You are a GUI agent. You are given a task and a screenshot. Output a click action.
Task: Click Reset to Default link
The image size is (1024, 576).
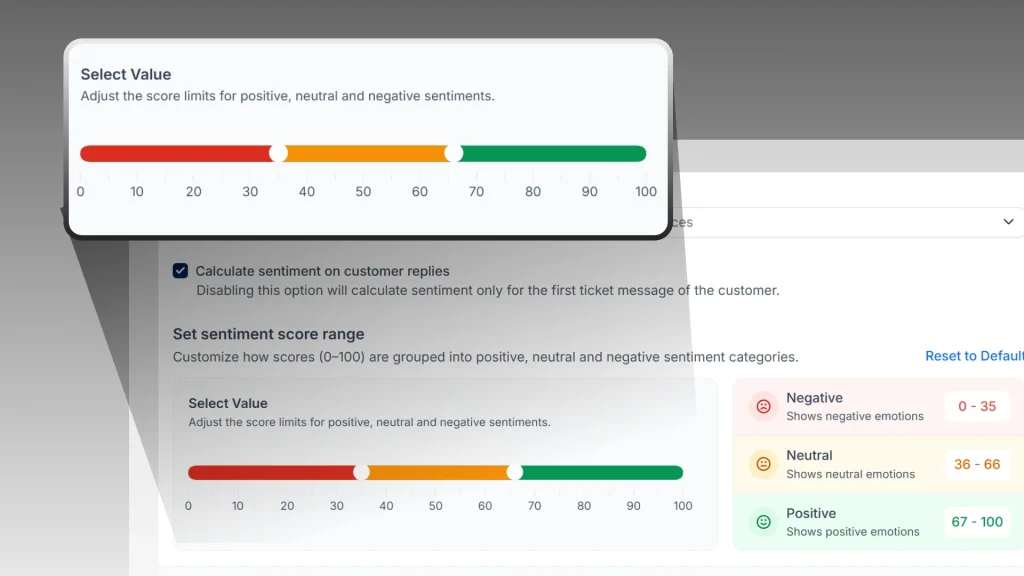974,356
